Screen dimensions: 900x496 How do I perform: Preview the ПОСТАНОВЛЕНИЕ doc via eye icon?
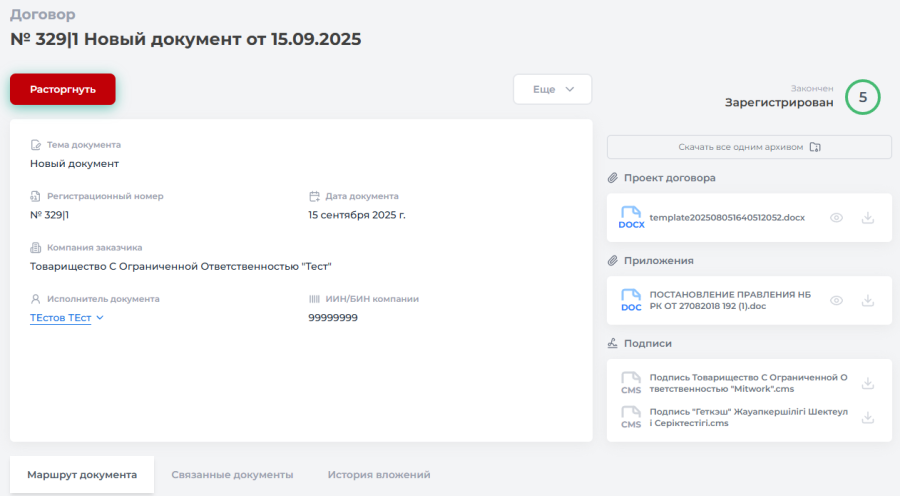coord(837,300)
